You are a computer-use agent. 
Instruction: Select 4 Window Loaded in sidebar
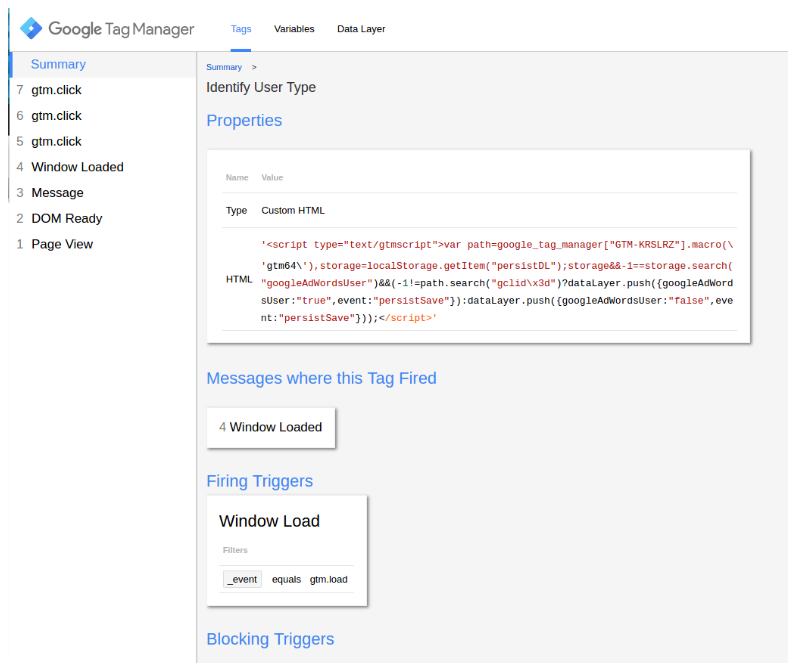pos(77,167)
